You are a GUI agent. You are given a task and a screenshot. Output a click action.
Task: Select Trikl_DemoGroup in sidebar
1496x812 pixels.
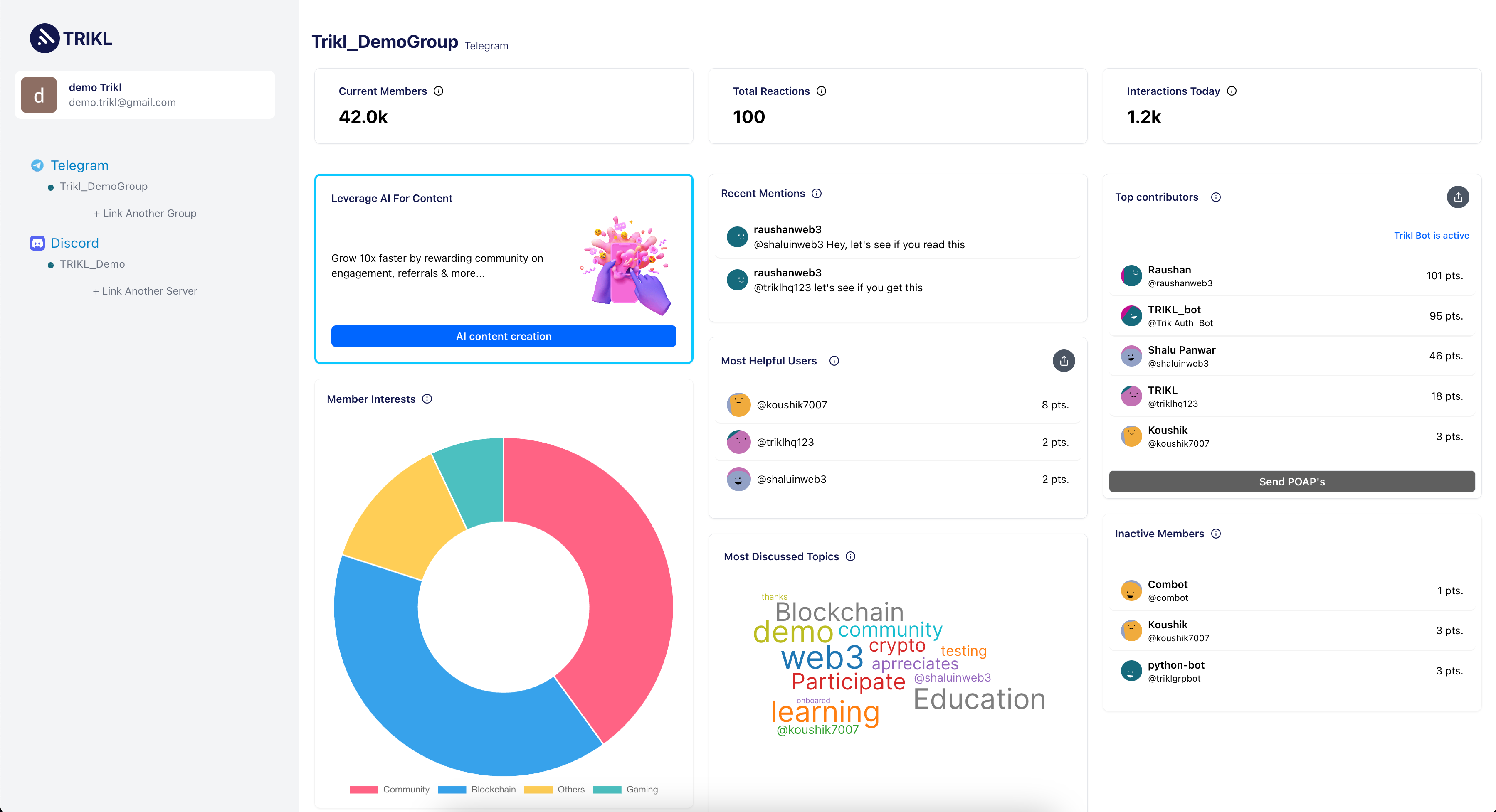pos(104,186)
